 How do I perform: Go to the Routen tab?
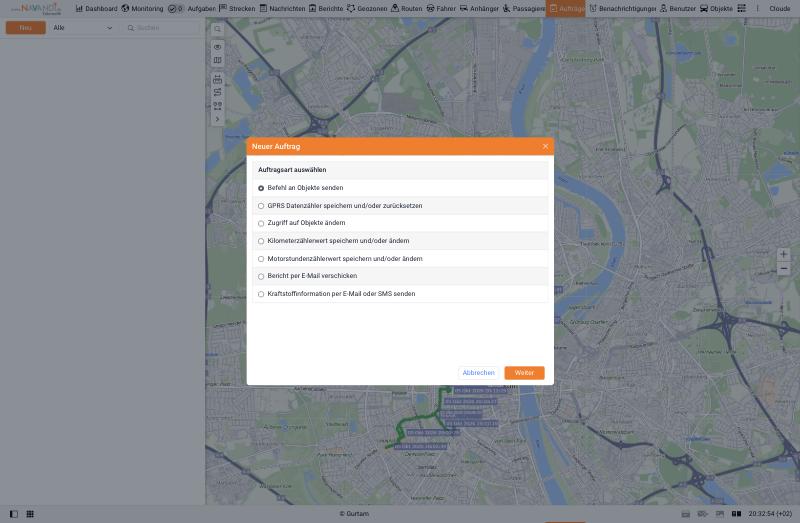click(407, 9)
